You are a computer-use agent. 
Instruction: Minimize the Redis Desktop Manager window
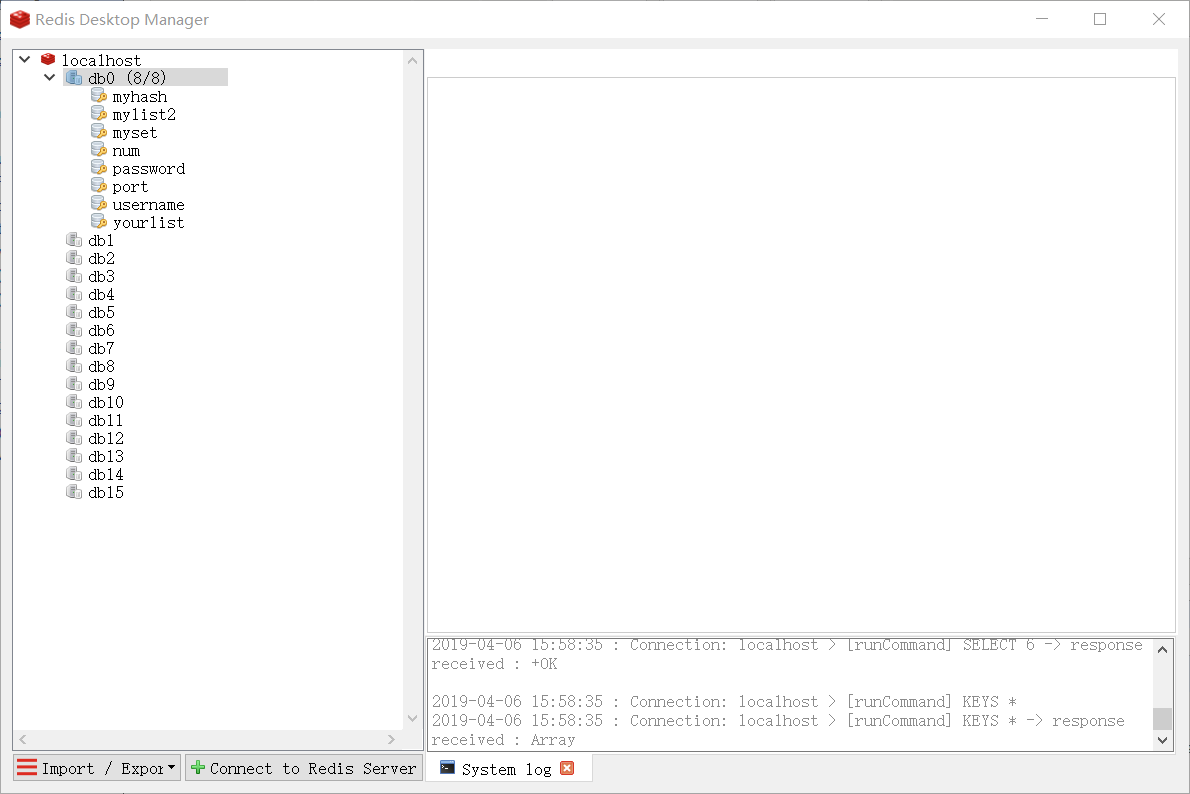pyautogui.click(x=1042, y=19)
